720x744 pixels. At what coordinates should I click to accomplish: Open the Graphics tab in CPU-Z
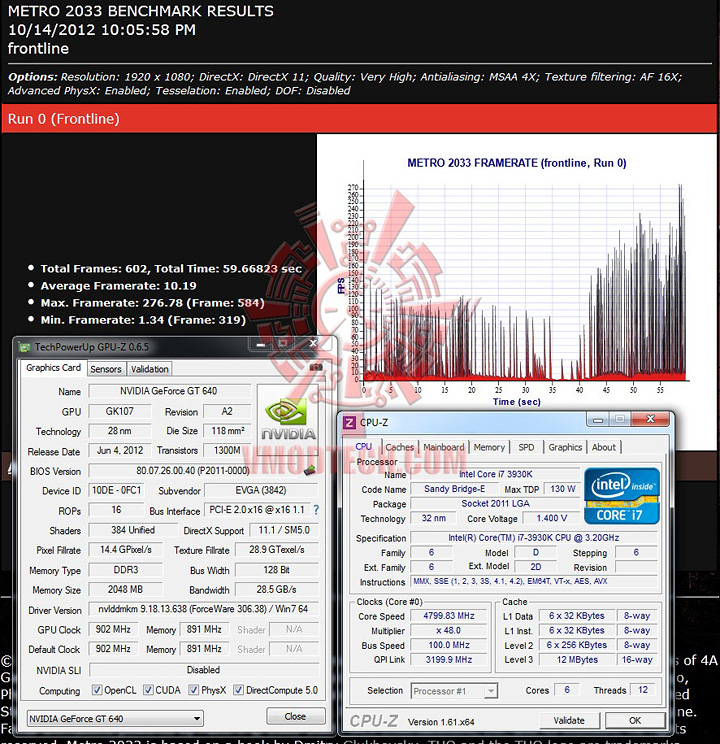point(565,447)
